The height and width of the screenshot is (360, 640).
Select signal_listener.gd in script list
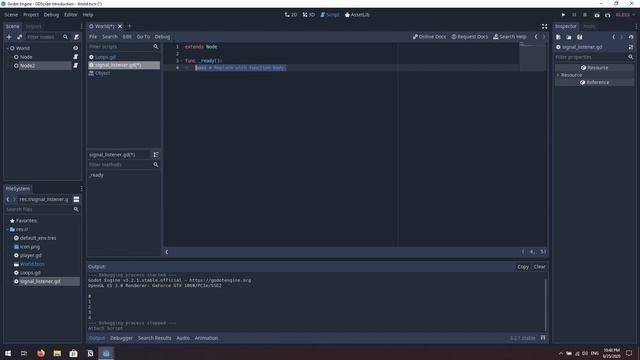[x=124, y=65]
